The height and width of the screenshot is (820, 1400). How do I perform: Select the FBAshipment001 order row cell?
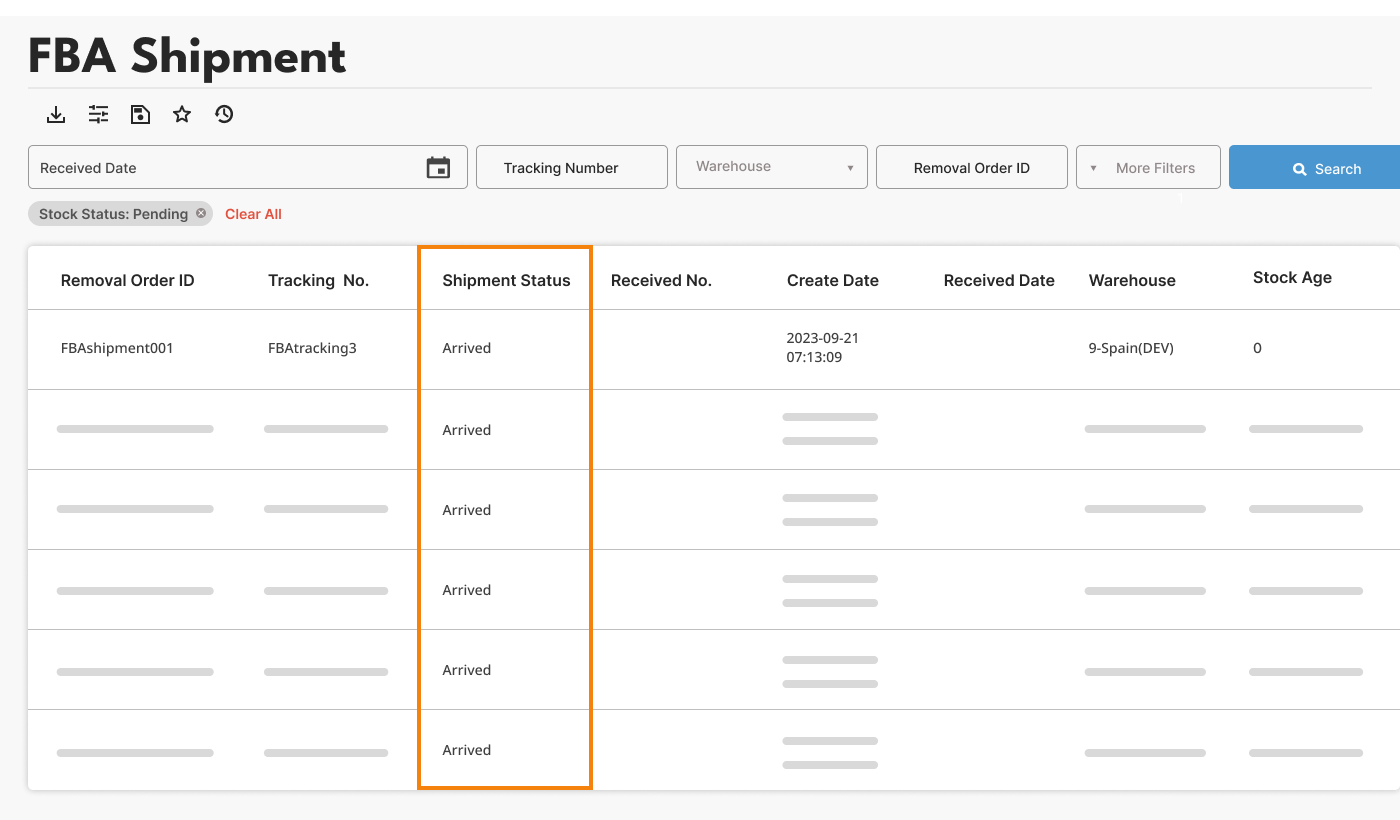[117, 348]
